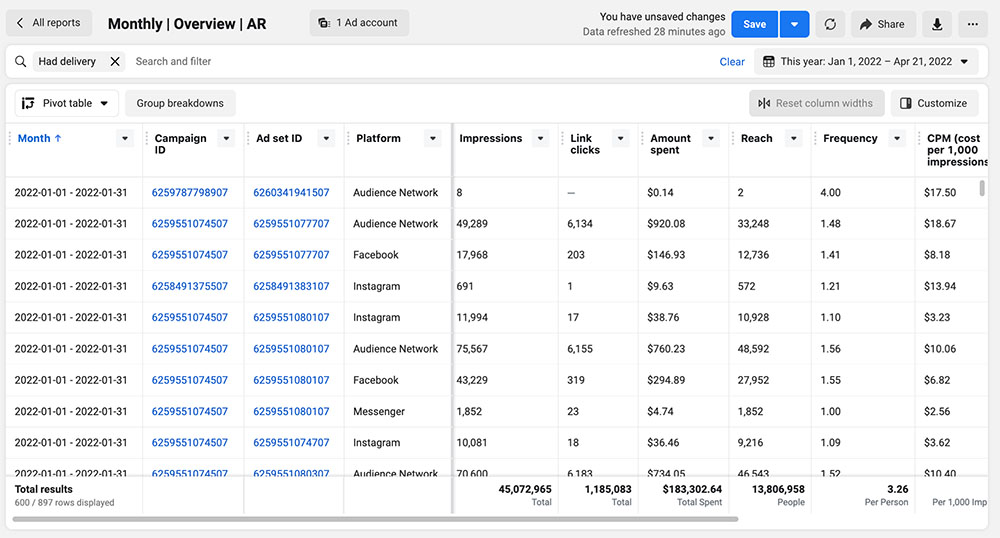Image resolution: width=1000 pixels, height=538 pixels.
Task: Click Reset column widths
Action: point(815,103)
